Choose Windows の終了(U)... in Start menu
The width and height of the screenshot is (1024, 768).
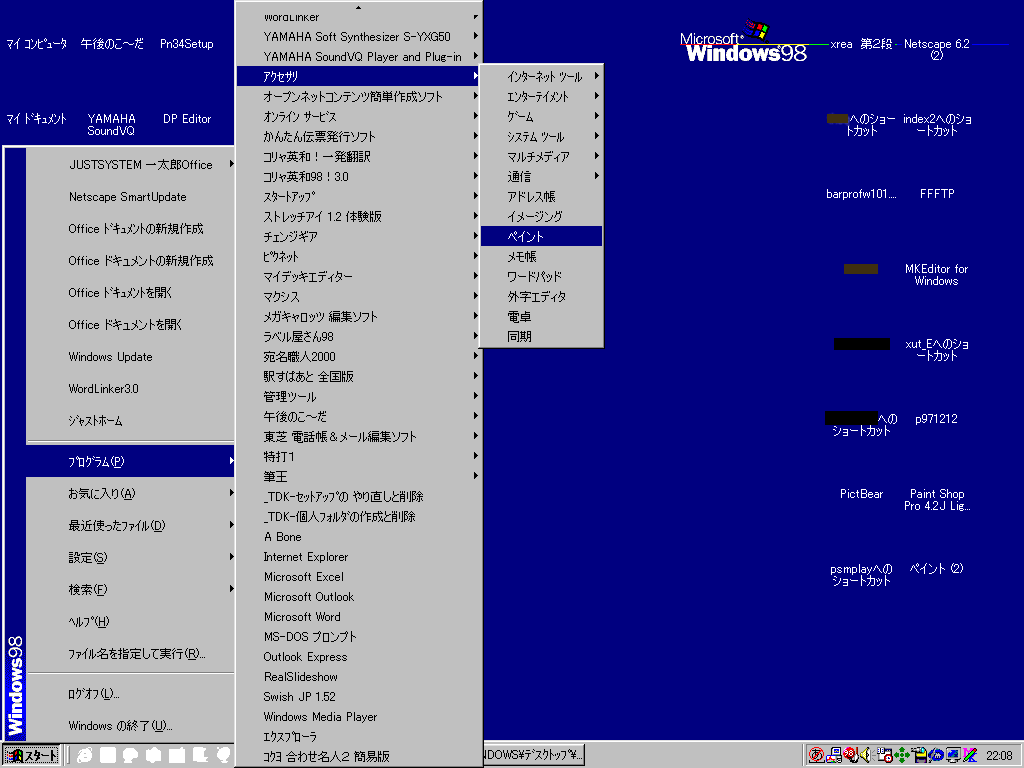(131, 726)
